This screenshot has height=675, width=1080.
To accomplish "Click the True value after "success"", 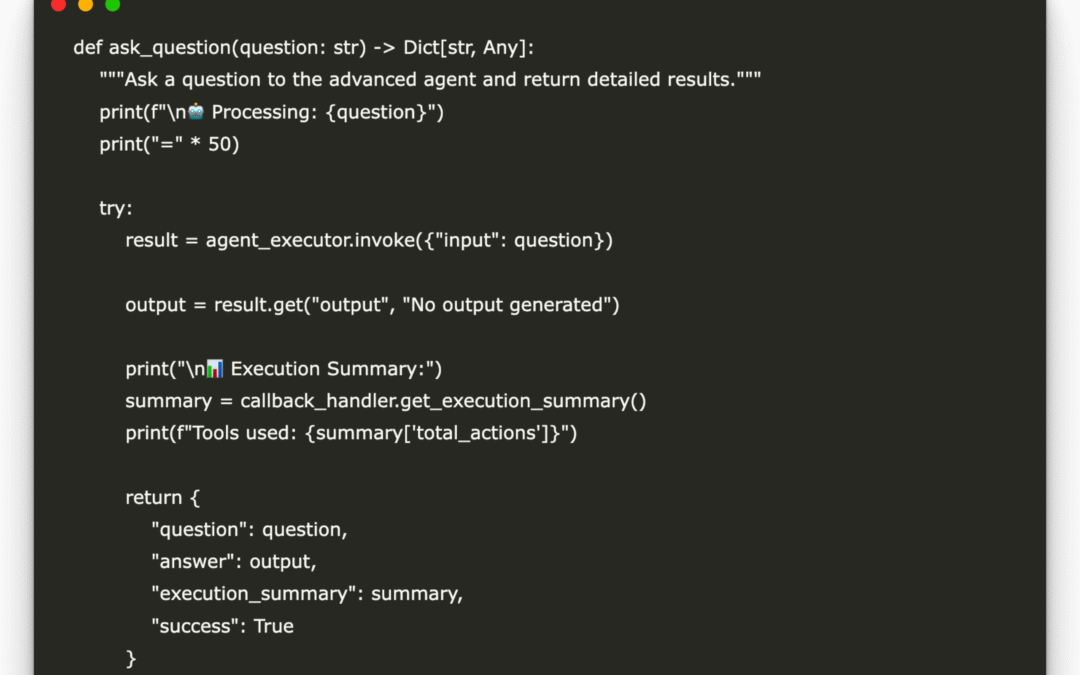I will (x=274, y=626).
